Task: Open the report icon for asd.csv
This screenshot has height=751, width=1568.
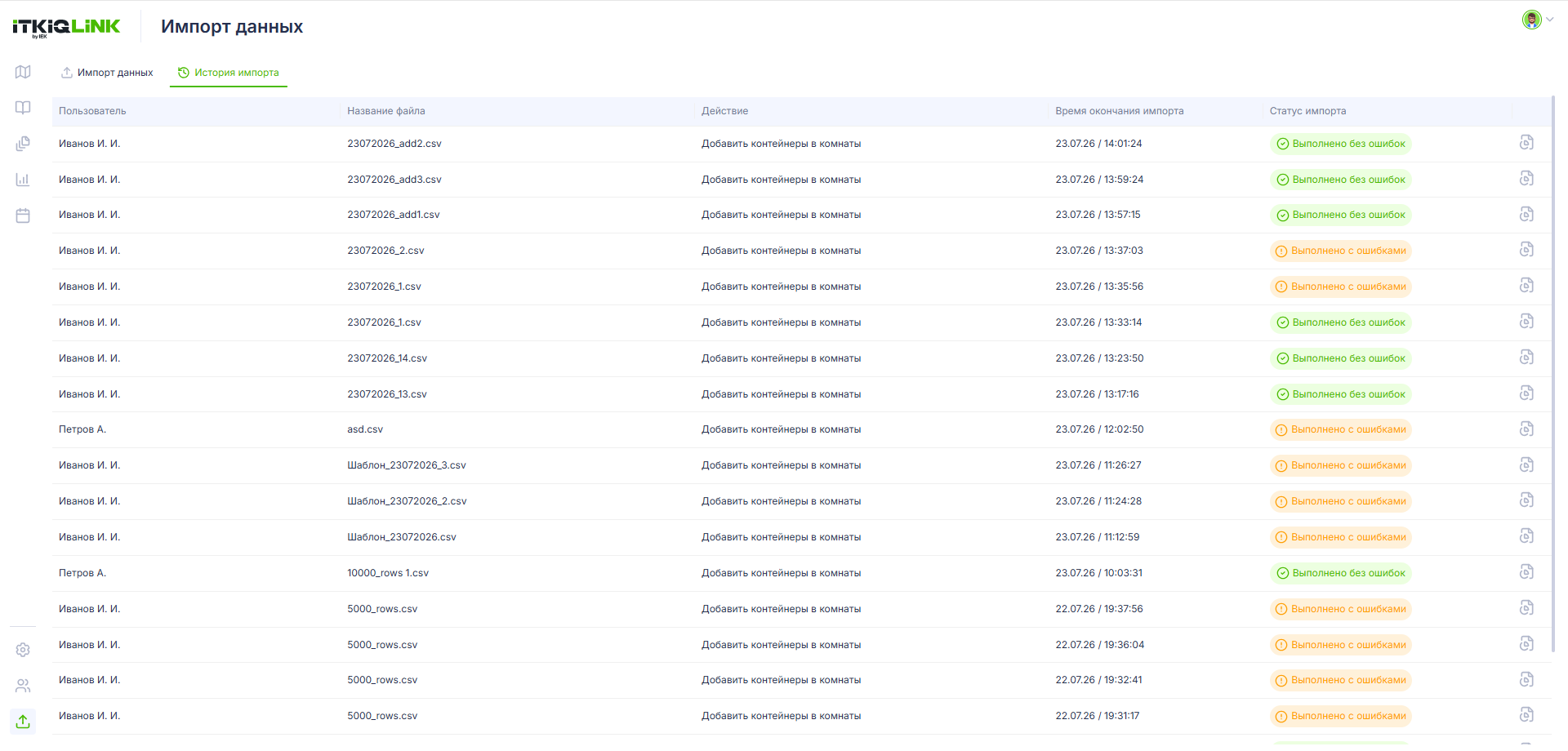Action: (x=1526, y=429)
